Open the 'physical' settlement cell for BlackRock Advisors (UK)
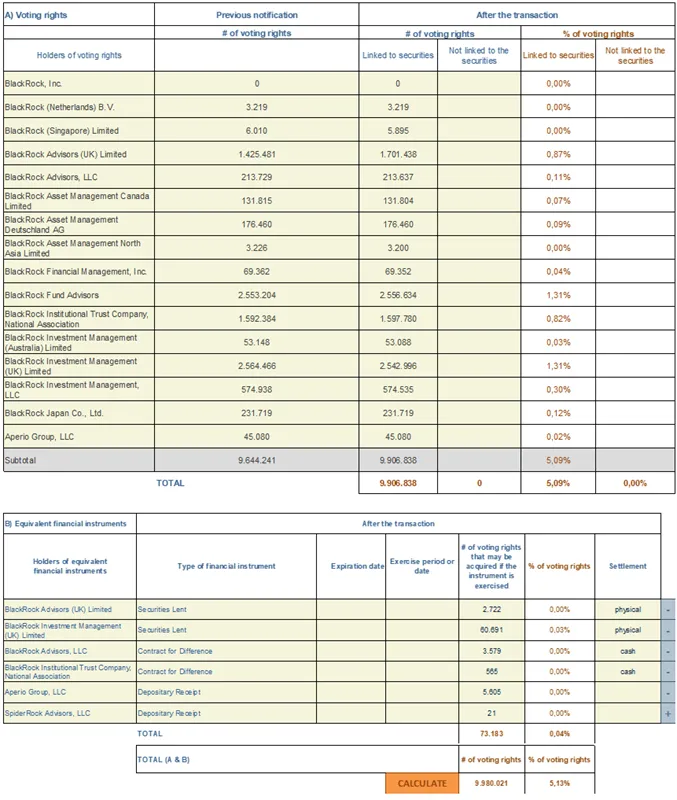 (x=627, y=609)
